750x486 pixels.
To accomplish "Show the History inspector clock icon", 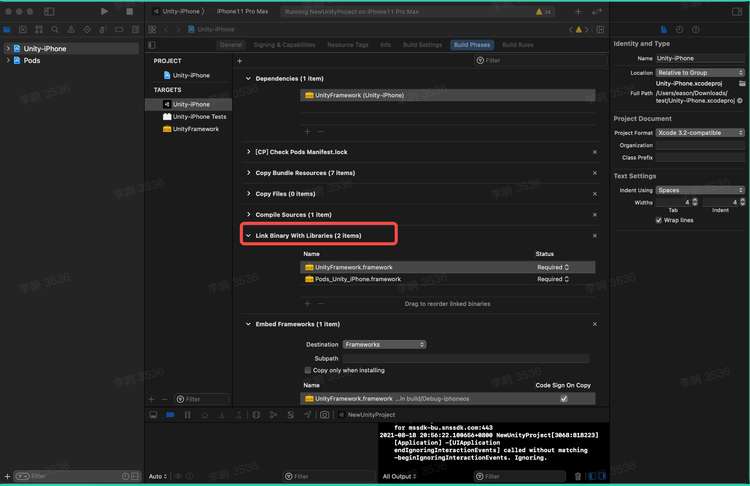I will click(680, 30).
